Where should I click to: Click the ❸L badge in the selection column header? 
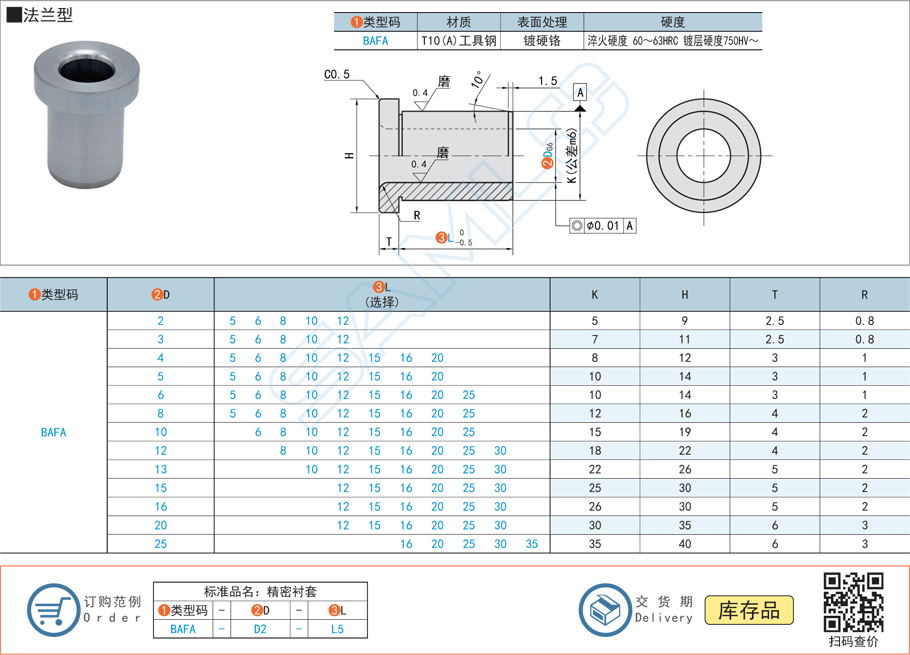(377, 287)
